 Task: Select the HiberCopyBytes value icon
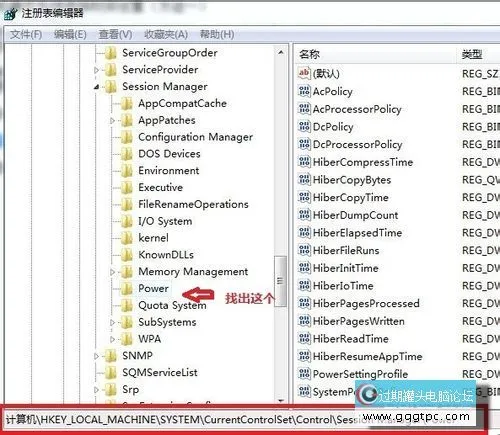click(x=304, y=179)
